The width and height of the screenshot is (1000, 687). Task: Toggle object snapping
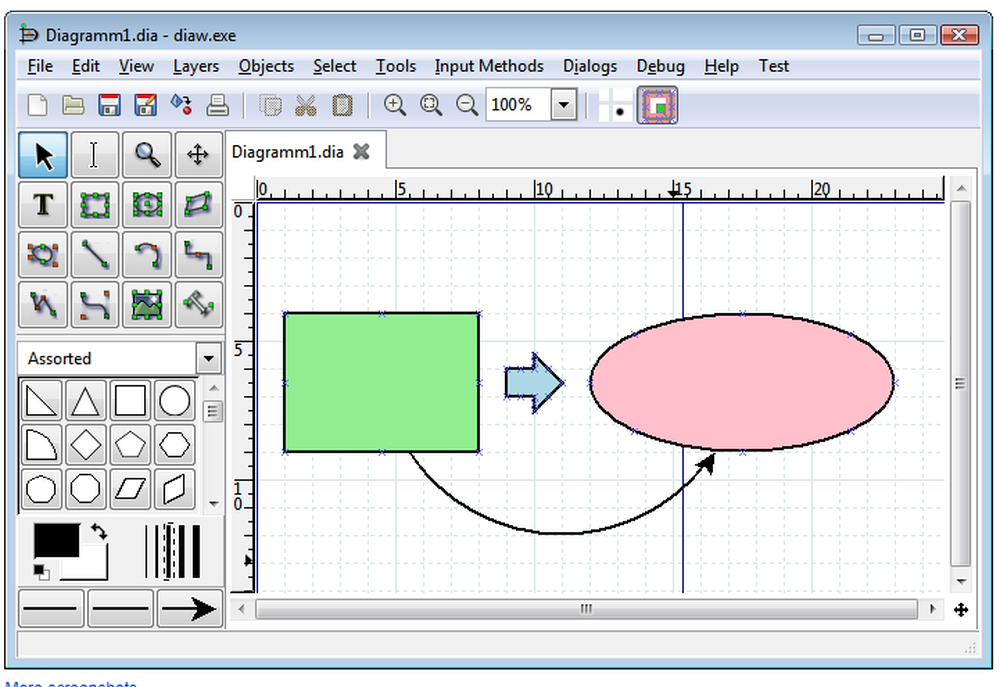tap(658, 105)
